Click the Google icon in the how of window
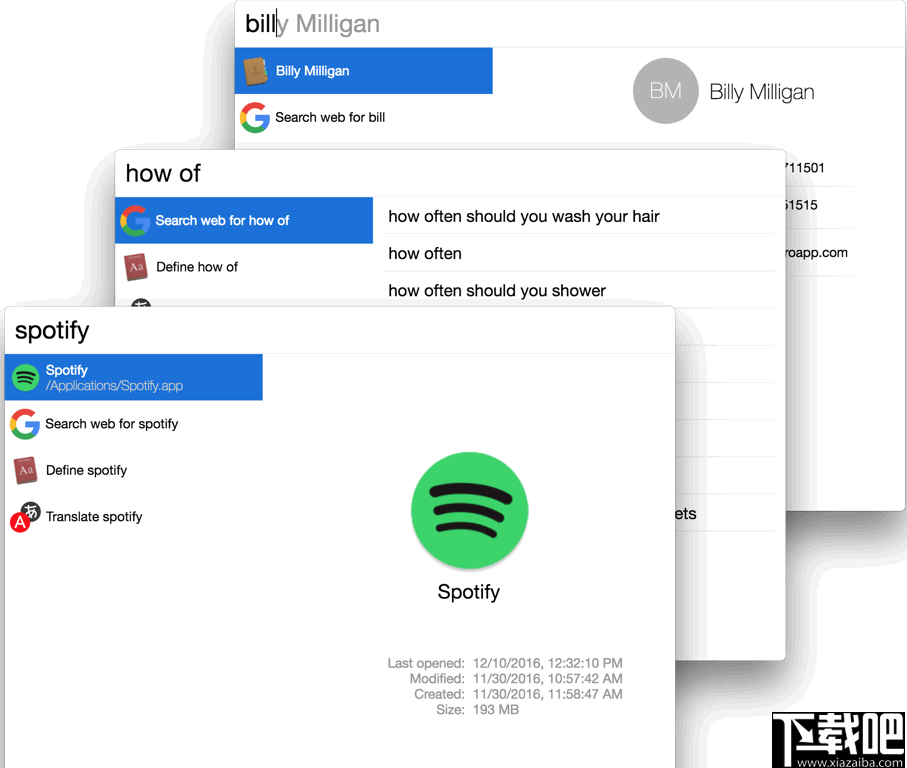The image size is (907, 768). coord(135,220)
